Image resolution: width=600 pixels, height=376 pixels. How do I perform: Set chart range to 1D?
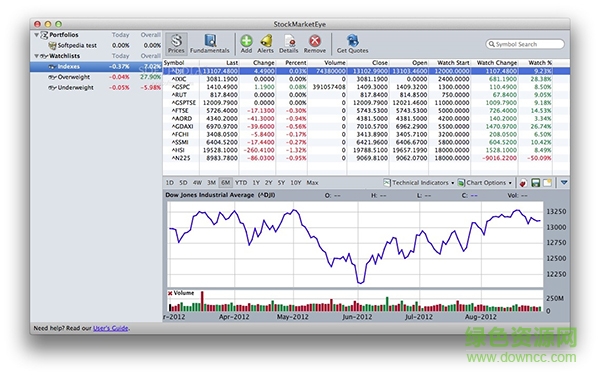click(x=170, y=183)
